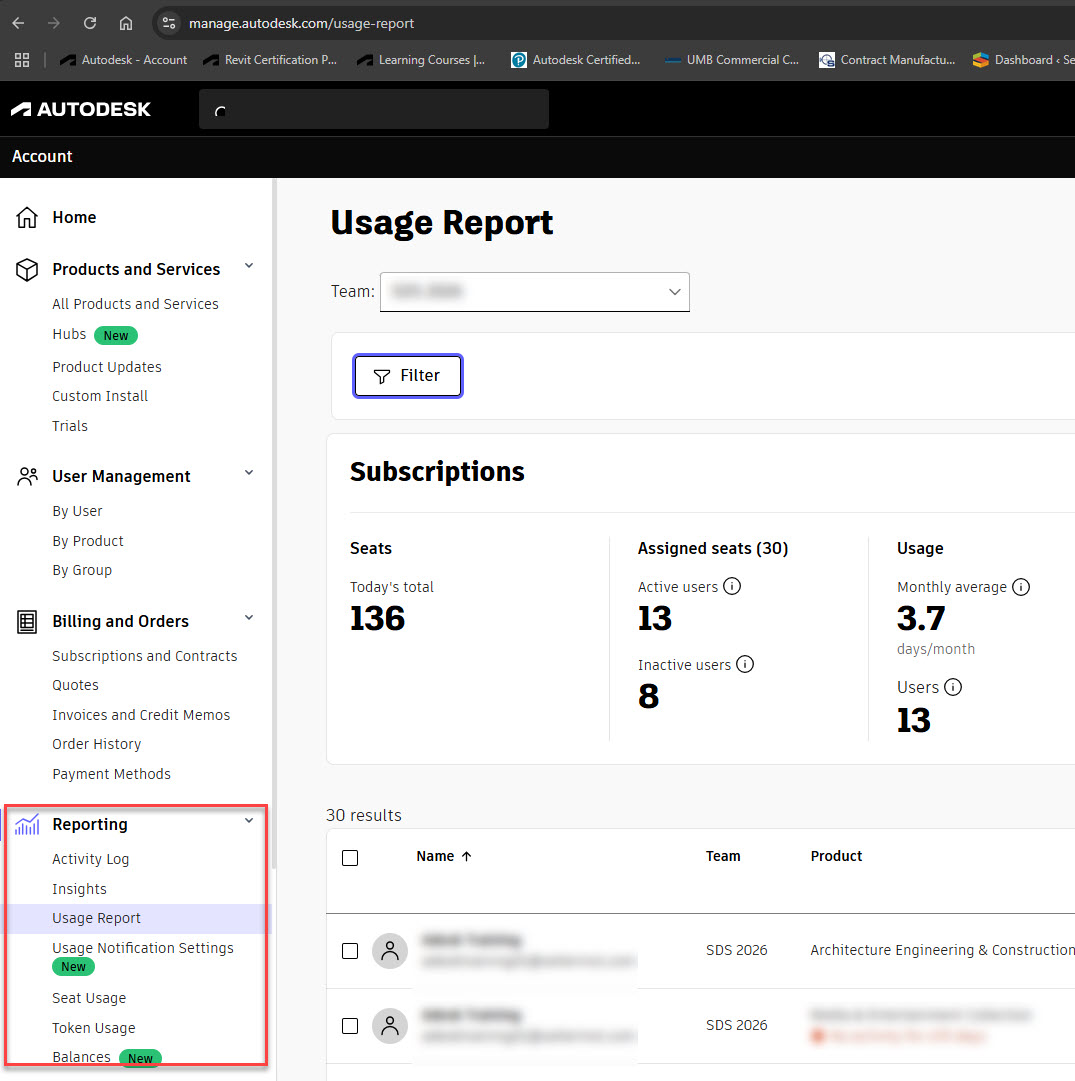Open the Activity Log report
Viewport: 1075px width, 1081px height.
click(90, 859)
